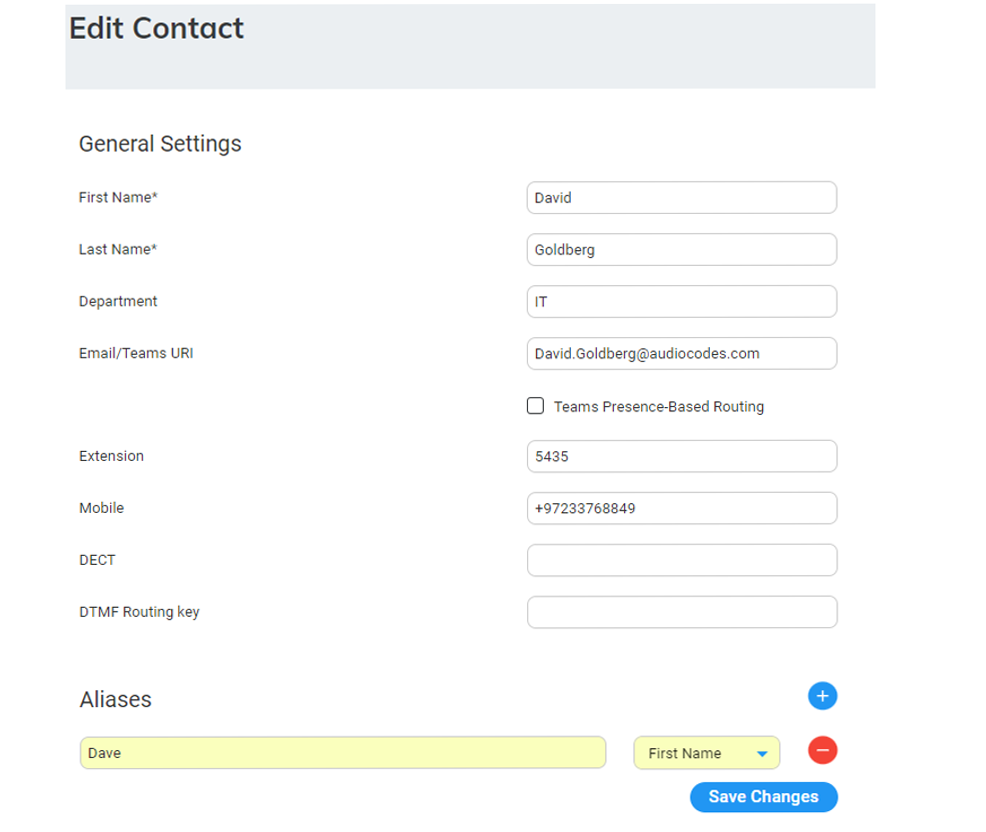Focus the Extension field with 5435
The width and height of the screenshot is (986, 832).
click(x=681, y=457)
